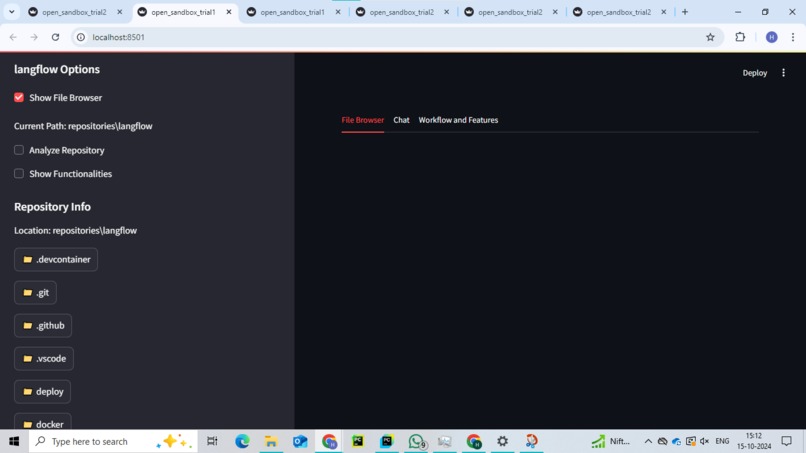Screen dimensions: 806x453
Task: Open Task View in the taskbar
Action: click(212, 441)
